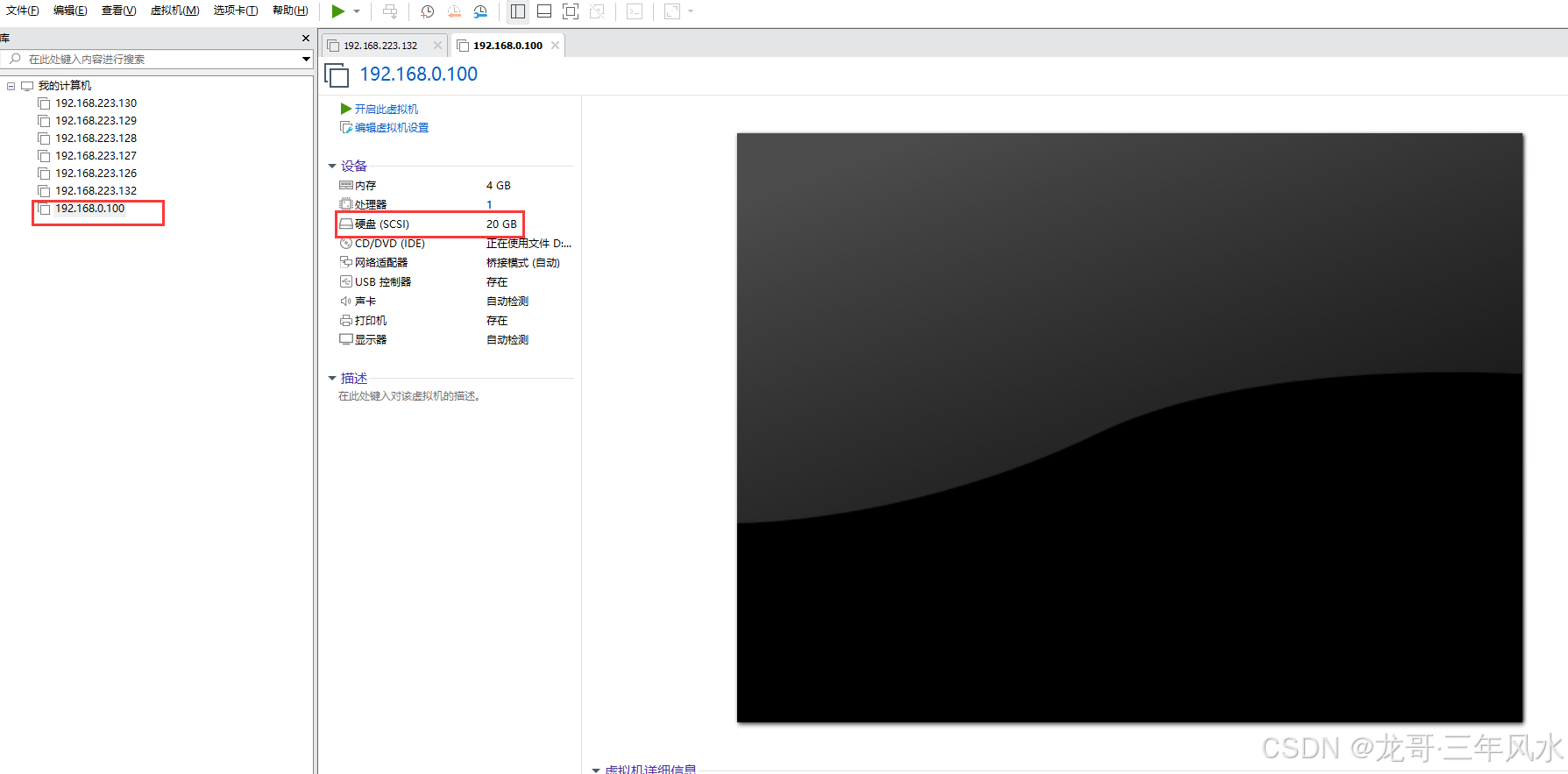Close the 192.168.0.100 tab
1568x774 pixels.
555,46
